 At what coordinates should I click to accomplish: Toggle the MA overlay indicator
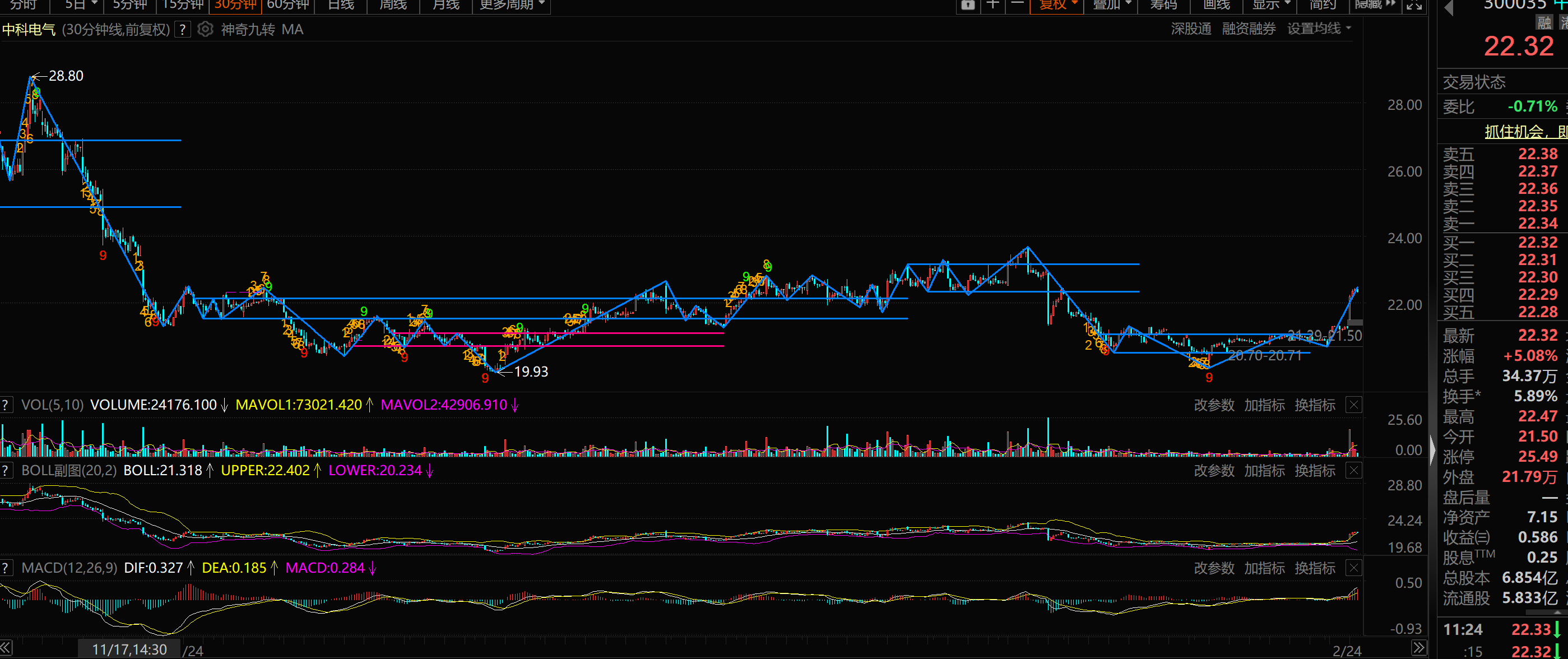click(x=292, y=29)
